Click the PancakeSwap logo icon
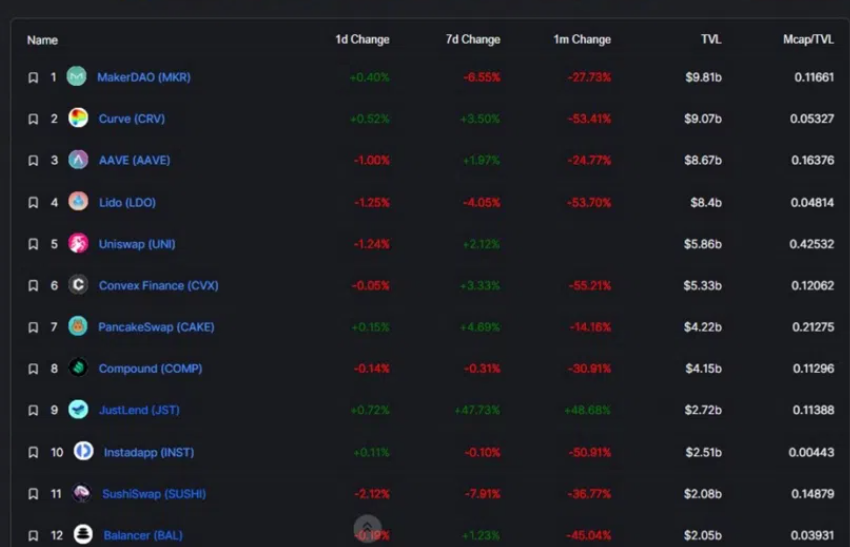850x547 pixels. click(x=78, y=326)
